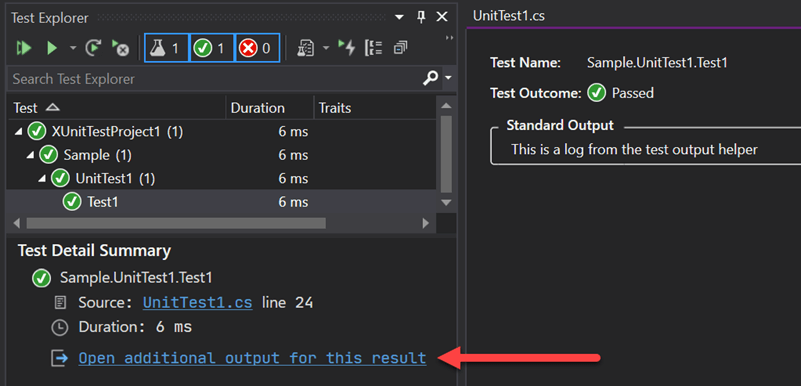The width and height of the screenshot is (801, 386).
Task: Collapse the UnitTest1 class node
Action: pyautogui.click(x=42, y=179)
